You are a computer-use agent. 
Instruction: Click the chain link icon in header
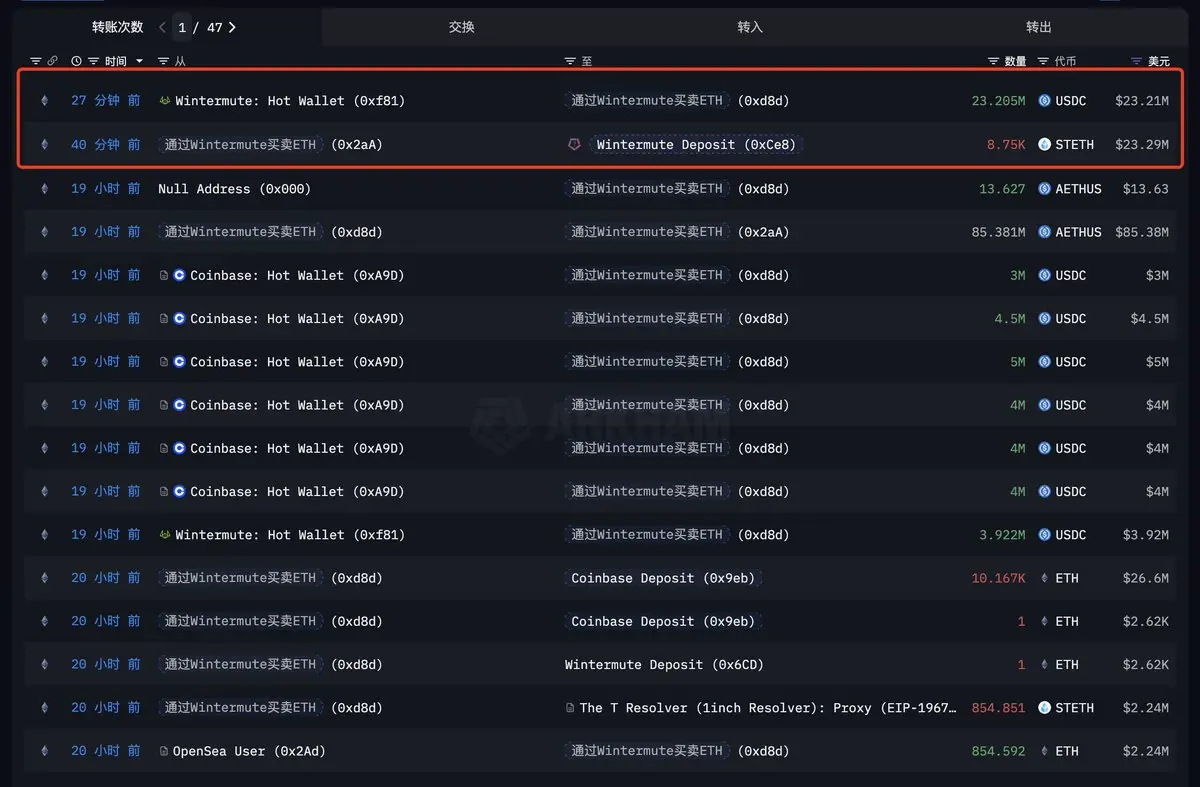(53, 61)
